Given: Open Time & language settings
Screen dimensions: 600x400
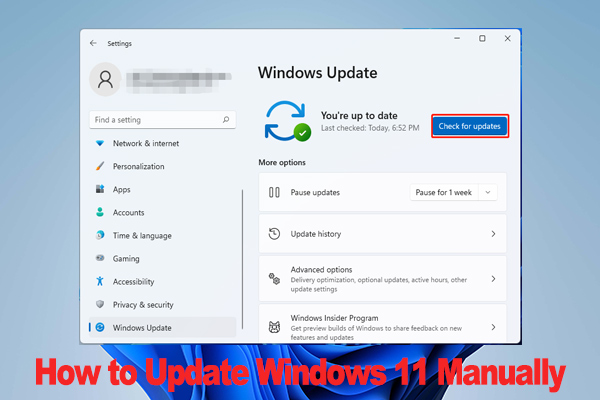Looking at the screenshot, I should click(163, 235).
